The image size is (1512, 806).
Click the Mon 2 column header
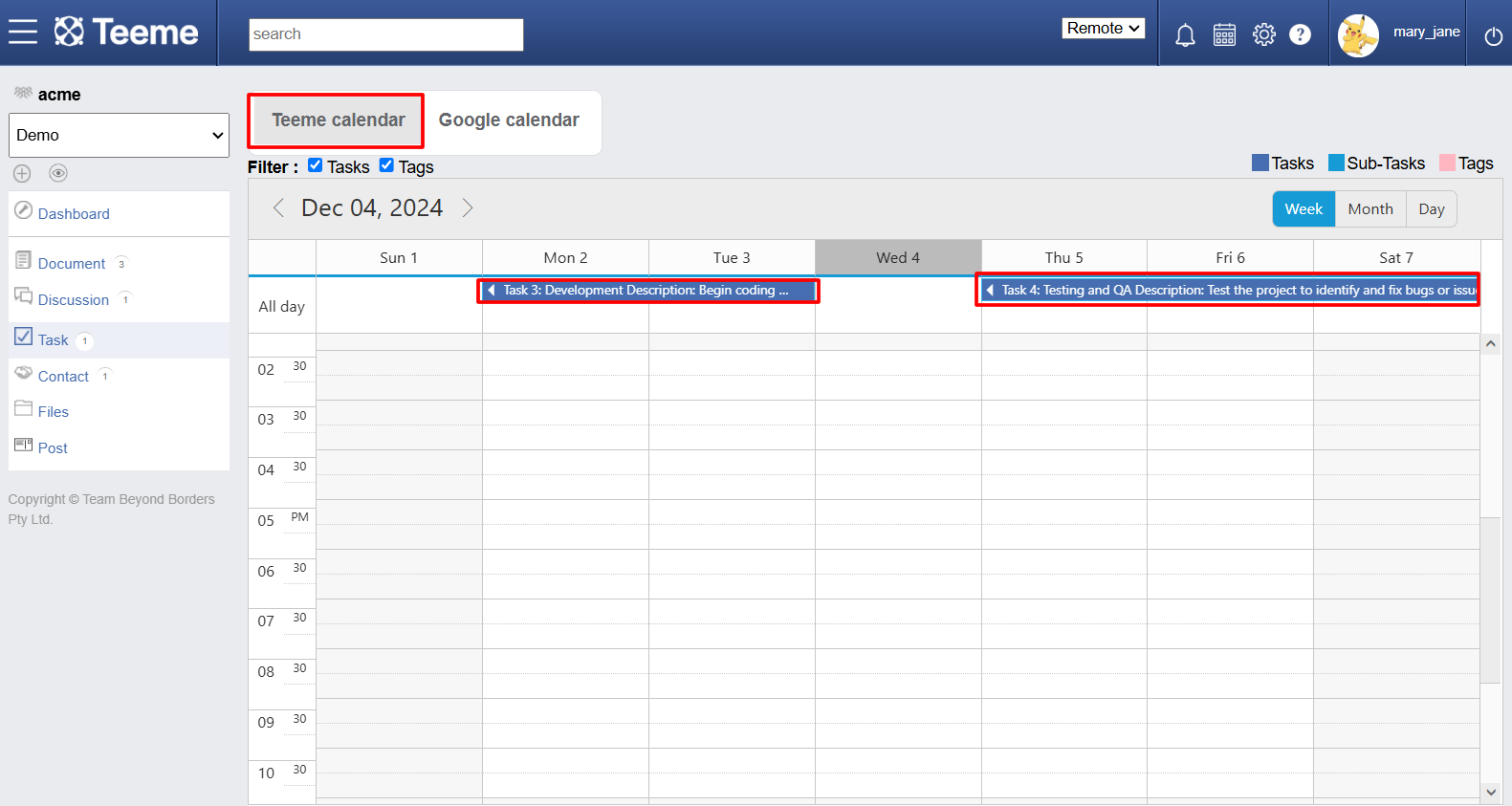(x=565, y=258)
